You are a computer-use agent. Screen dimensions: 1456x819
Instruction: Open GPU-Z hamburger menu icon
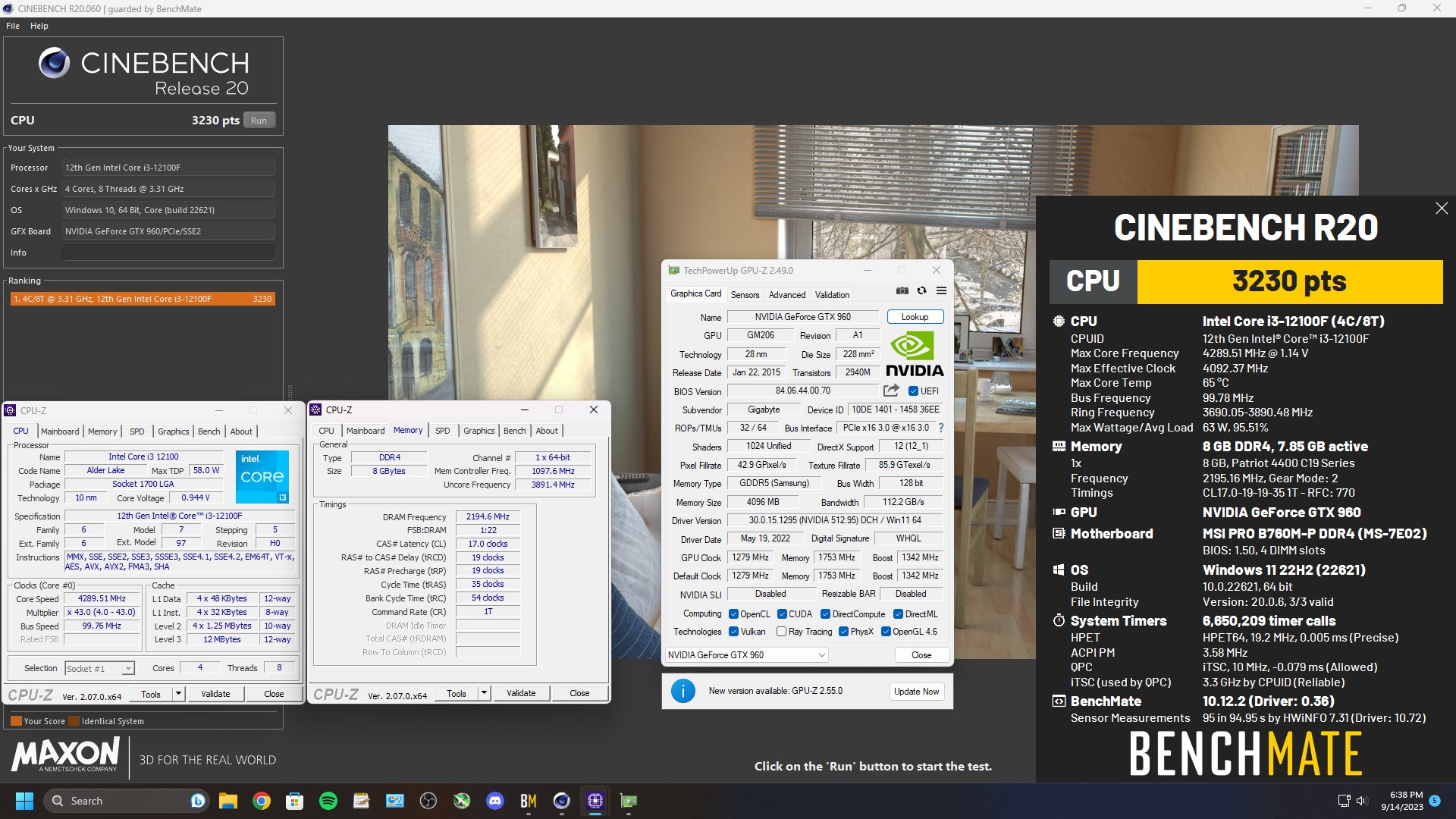point(941,290)
